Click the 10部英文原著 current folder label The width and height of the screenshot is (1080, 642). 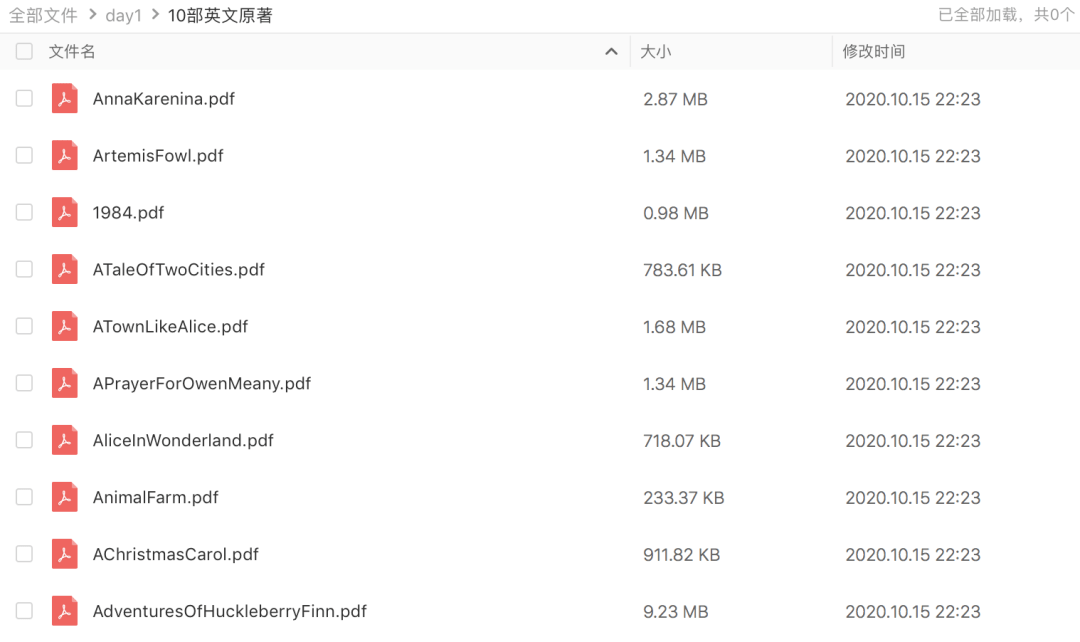click(220, 15)
